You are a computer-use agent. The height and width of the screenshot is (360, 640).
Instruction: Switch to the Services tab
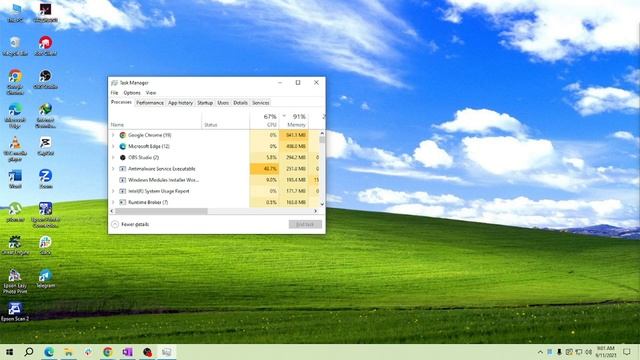pyautogui.click(x=260, y=103)
